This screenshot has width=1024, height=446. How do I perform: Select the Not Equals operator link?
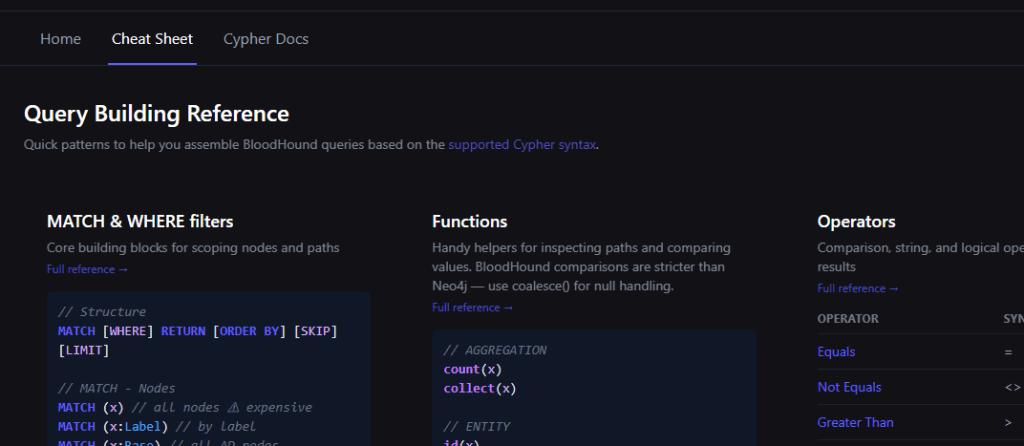pos(849,387)
